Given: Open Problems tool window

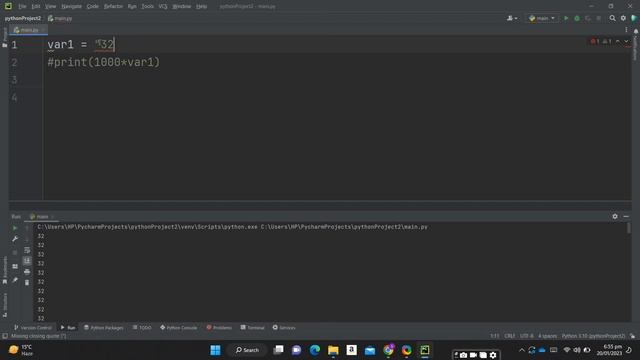Looking at the screenshot, I should 219,327.
